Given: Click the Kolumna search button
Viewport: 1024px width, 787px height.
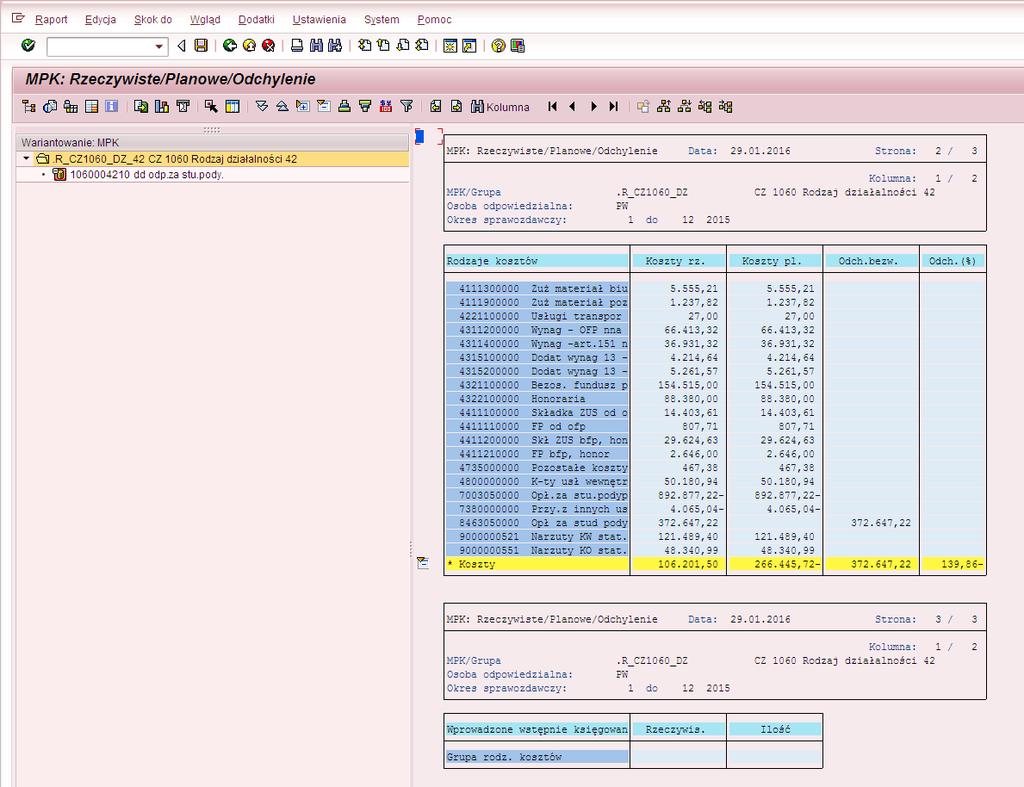Looking at the screenshot, I should (x=500, y=106).
